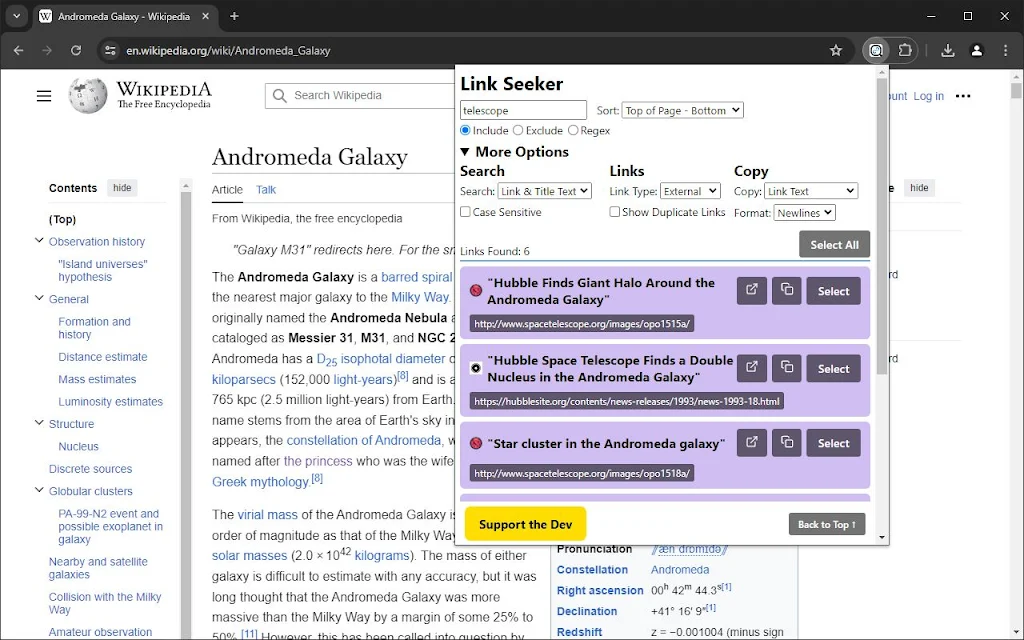Open the browser Downloads icon
Image resolution: width=1024 pixels, height=640 pixels.
pos(948,50)
